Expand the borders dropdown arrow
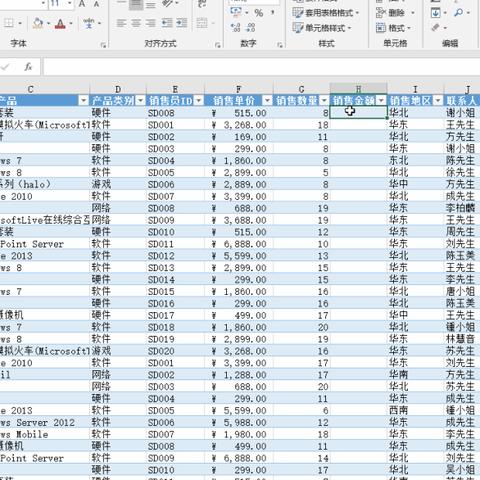The image size is (480, 480). (20, 24)
